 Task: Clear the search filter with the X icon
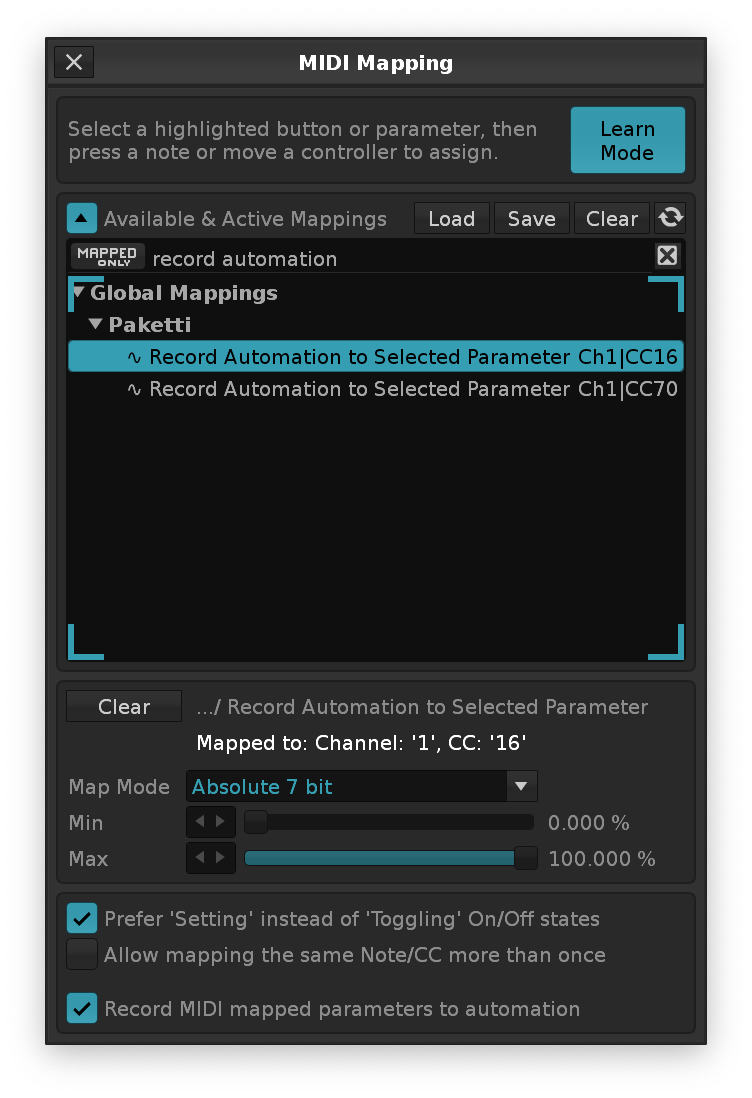point(667,256)
